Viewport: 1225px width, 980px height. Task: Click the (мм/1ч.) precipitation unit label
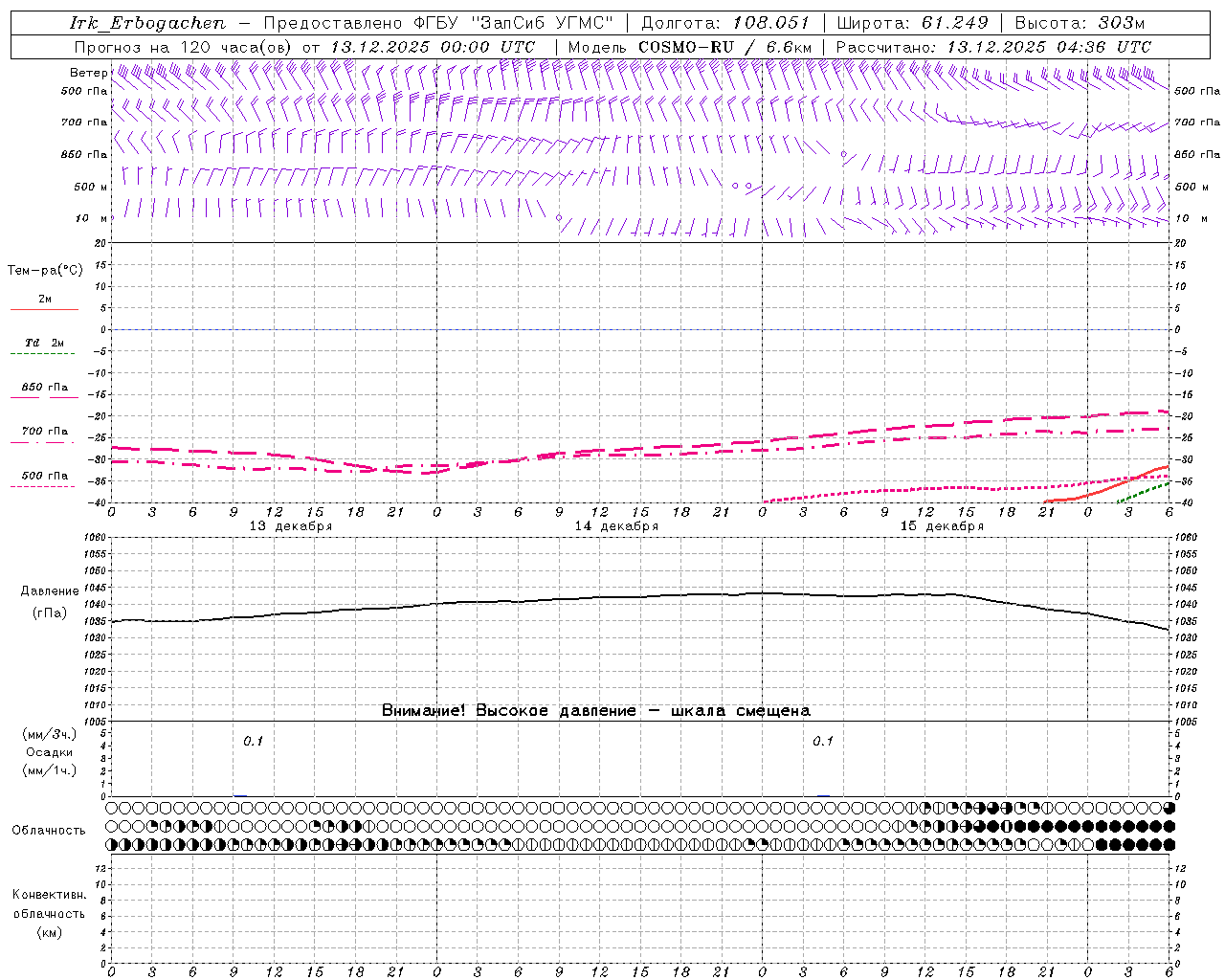click(x=49, y=771)
